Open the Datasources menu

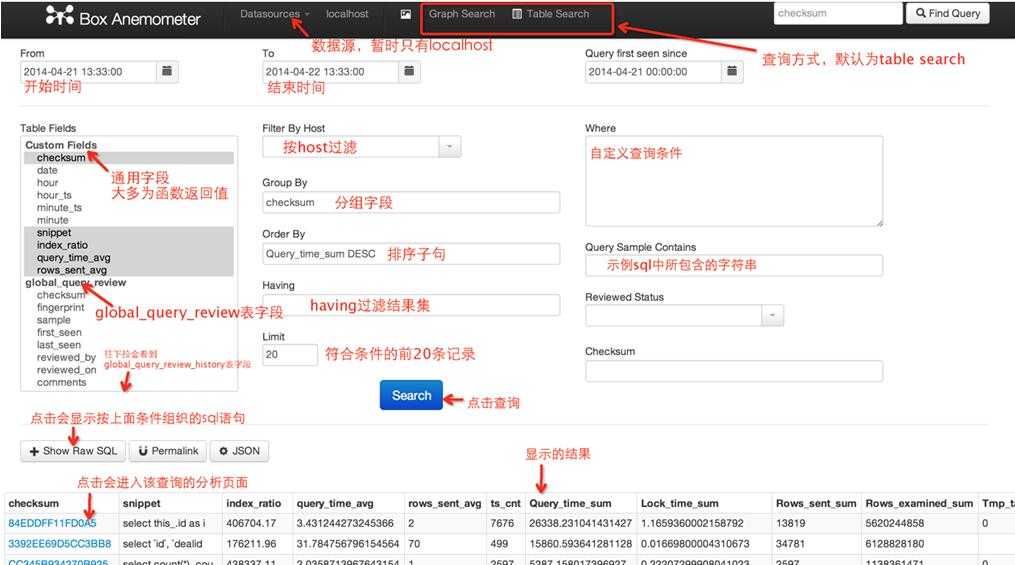click(274, 14)
